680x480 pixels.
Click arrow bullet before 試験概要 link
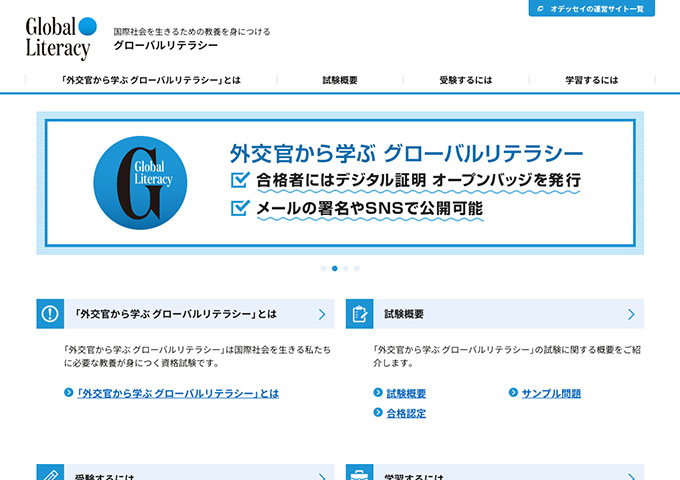pos(378,392)
